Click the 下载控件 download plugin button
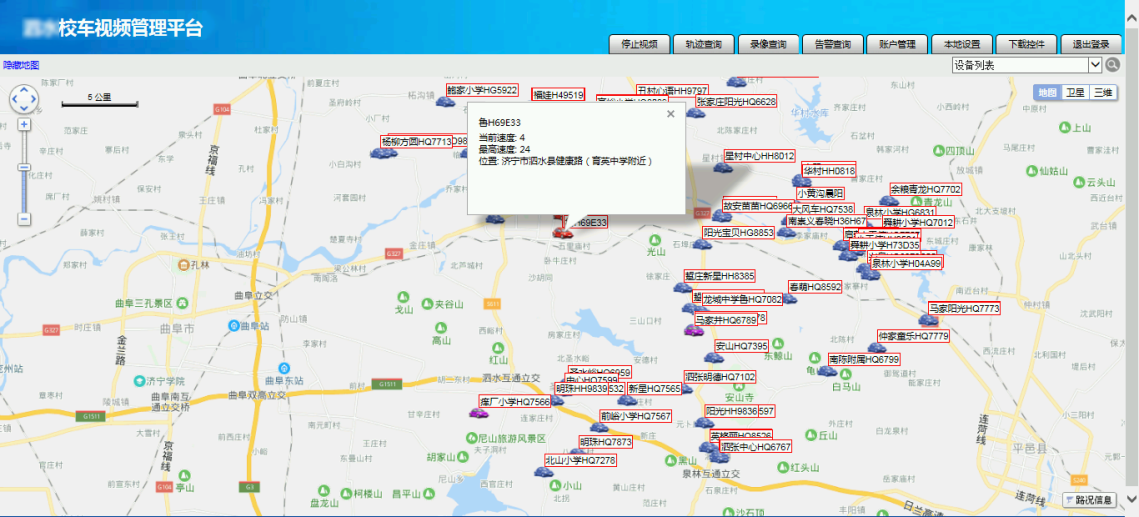Screen dimensions: 1139x517 1026,44
